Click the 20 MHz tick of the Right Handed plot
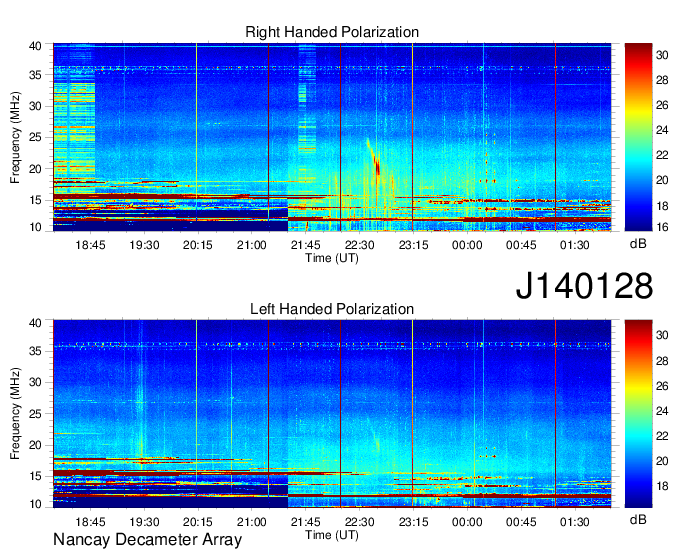680x552 pixels. click(35, 169)
